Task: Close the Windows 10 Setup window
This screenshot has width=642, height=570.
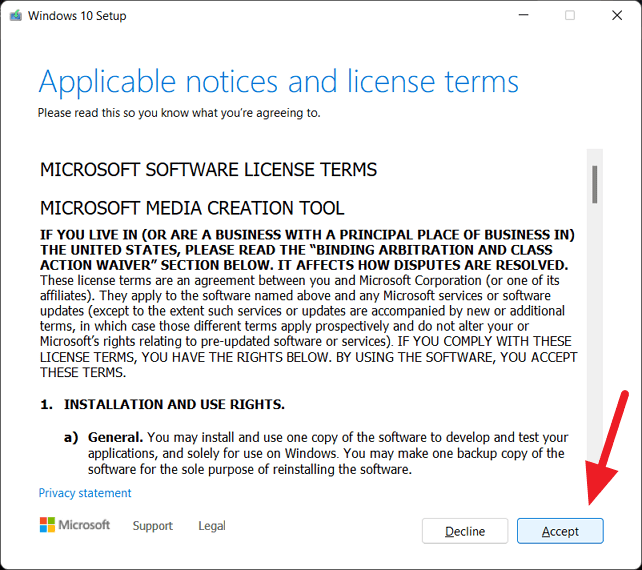Action: [x=617, y=15]
